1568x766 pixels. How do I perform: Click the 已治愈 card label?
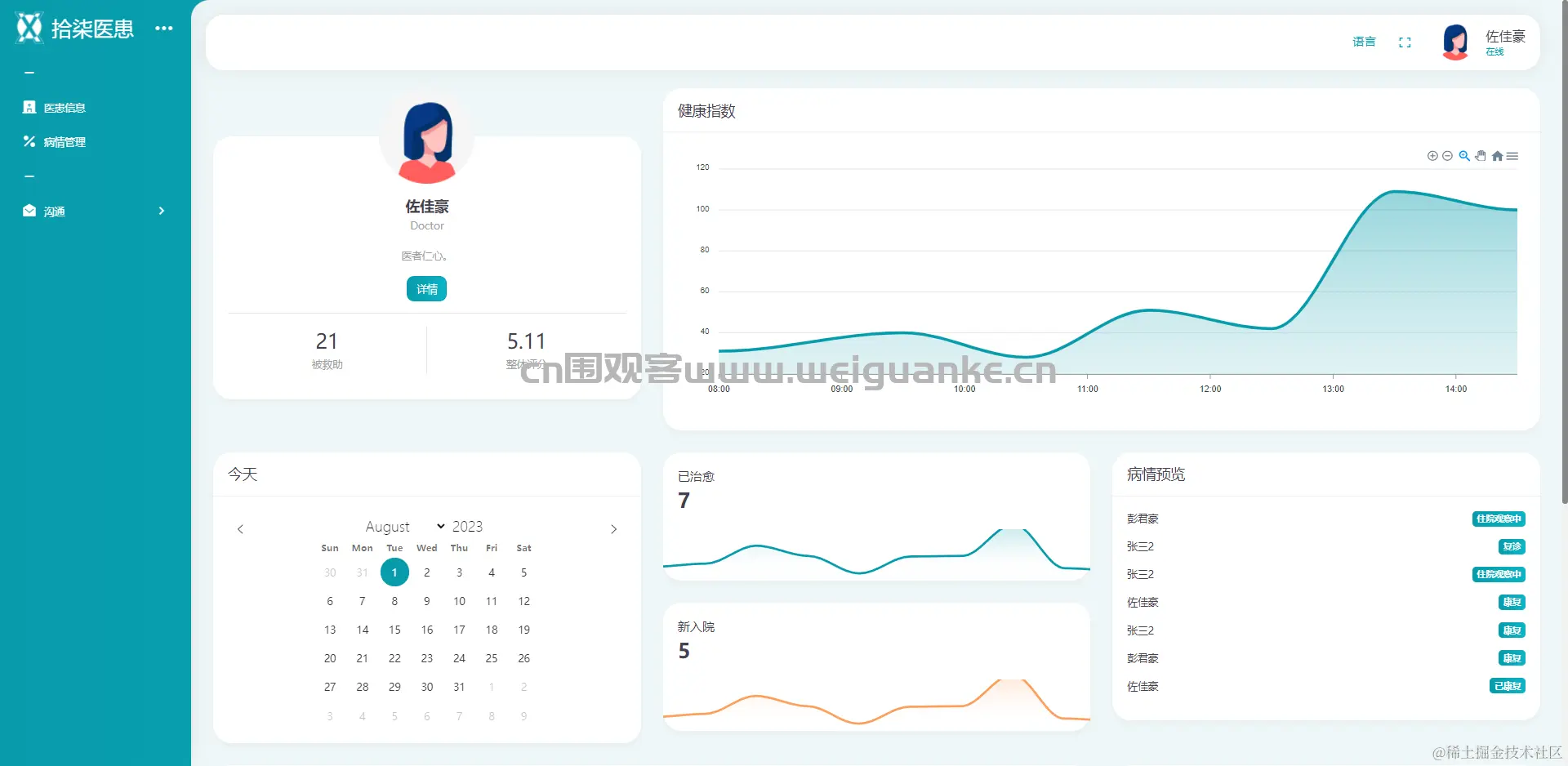coord(697,476)
